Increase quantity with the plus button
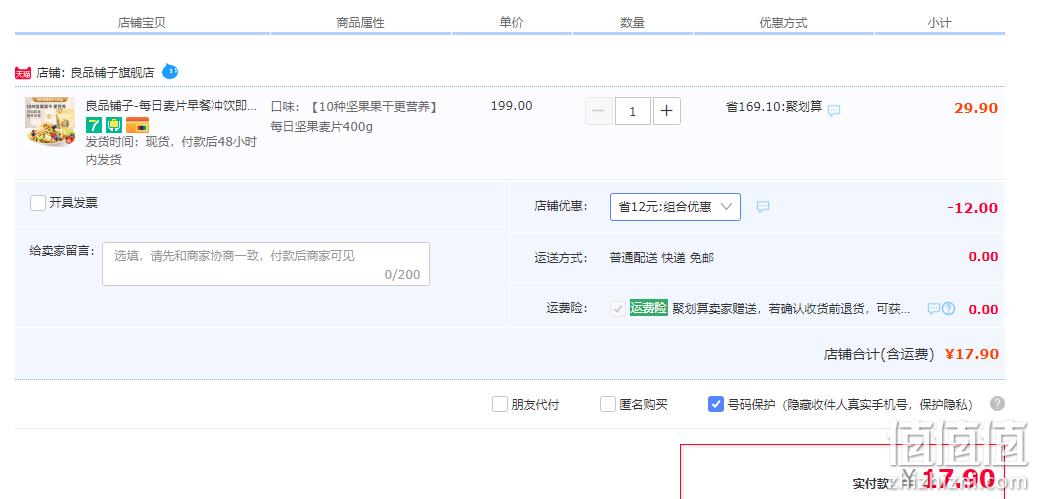This screenshot has height=499, width=1037. (667, 111)
